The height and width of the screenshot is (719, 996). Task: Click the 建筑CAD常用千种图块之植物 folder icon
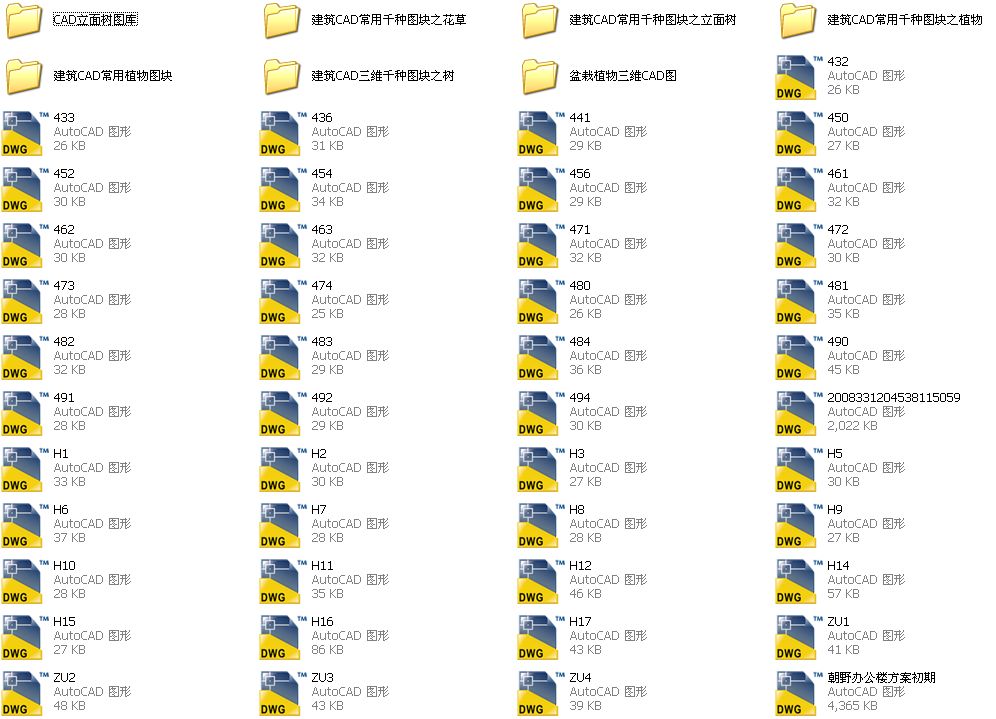coord(798,21)
